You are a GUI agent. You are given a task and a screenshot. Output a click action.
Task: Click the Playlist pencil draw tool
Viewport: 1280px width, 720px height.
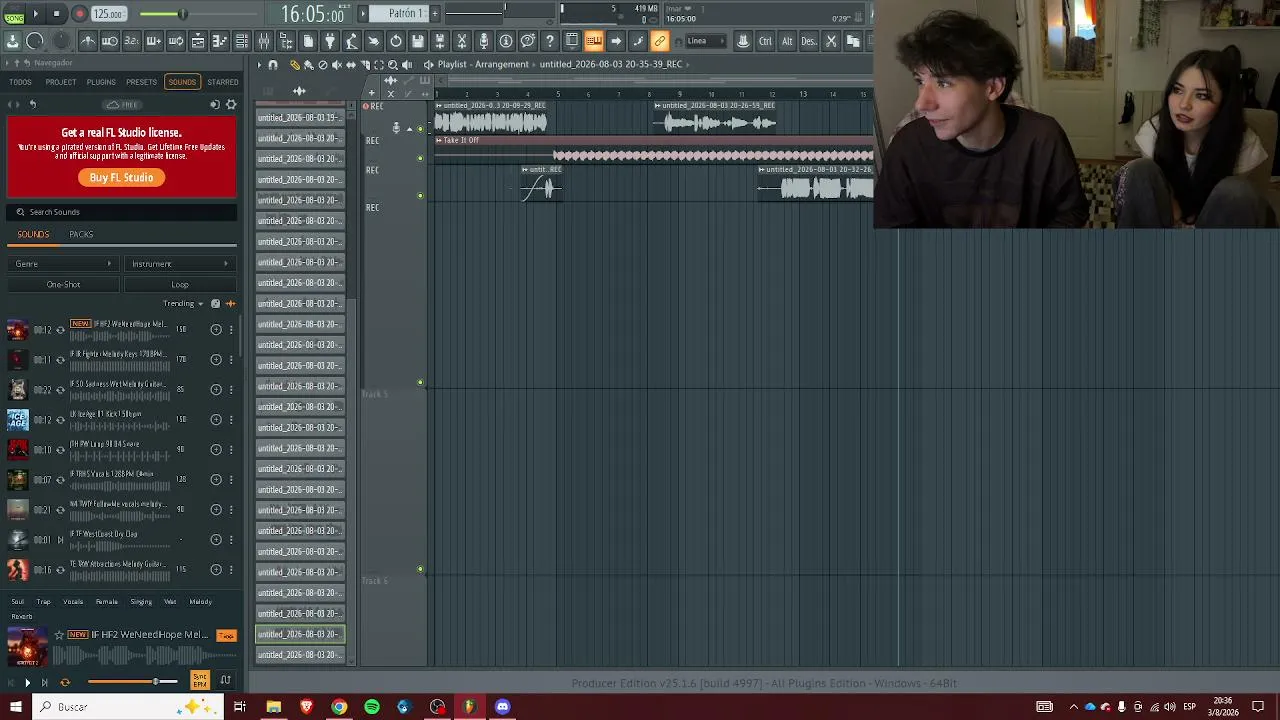[x=294, y=65]
